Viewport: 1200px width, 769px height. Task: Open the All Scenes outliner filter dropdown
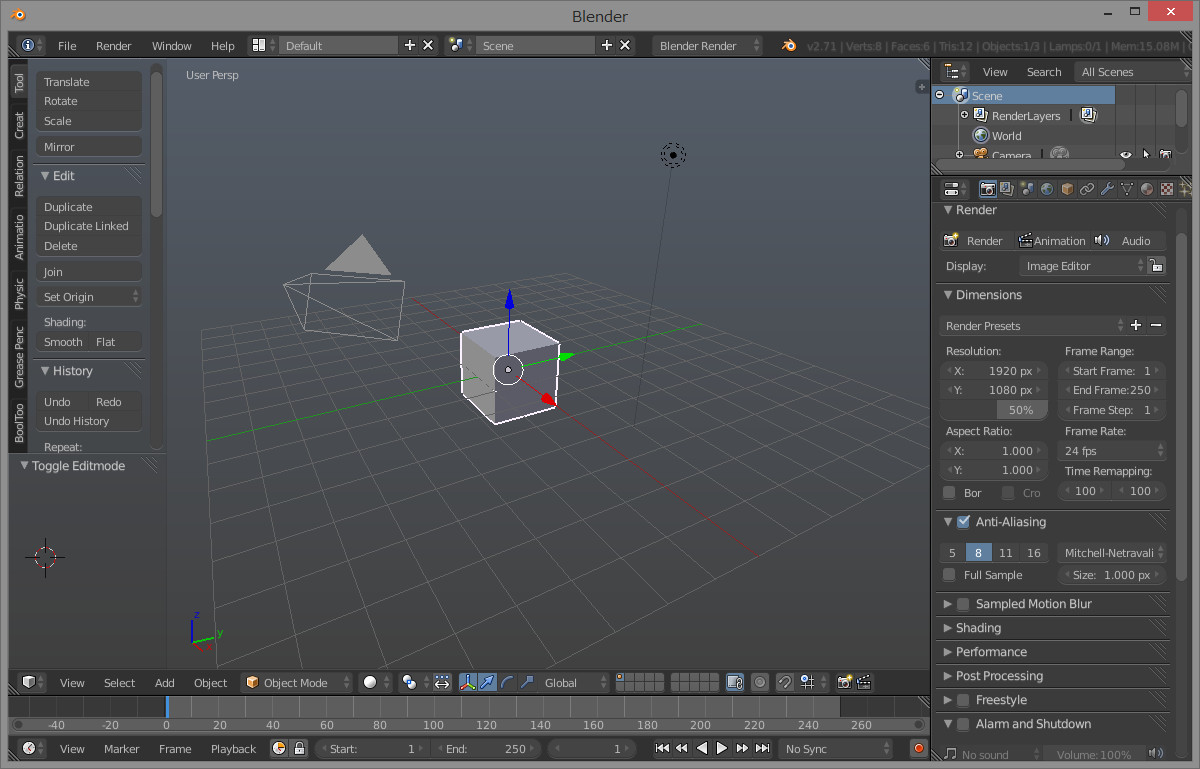click(1131, 71)
